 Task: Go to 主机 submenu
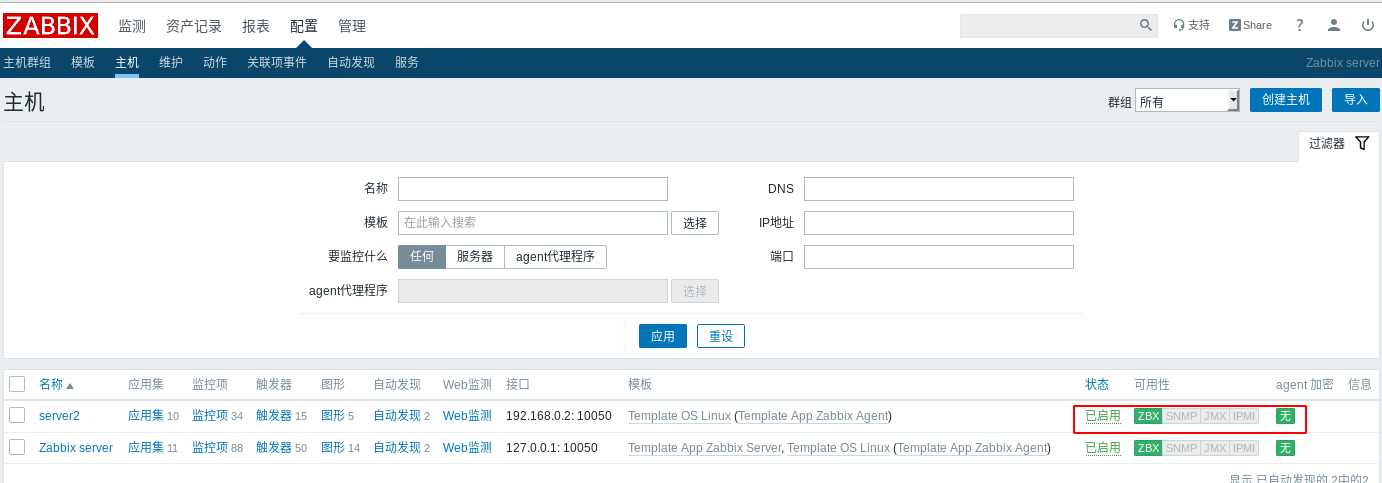127,62
